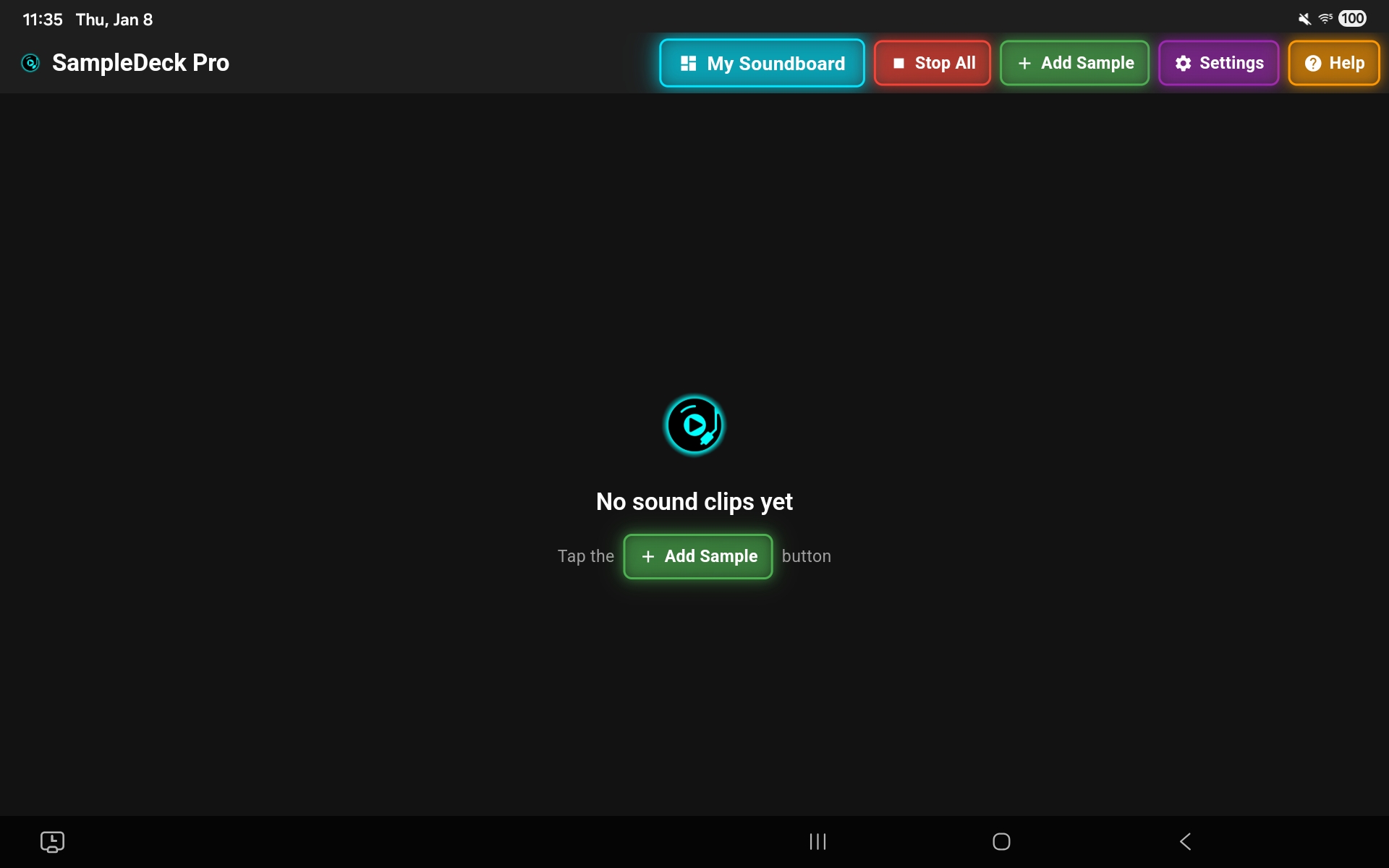This screenshot has height=868, width=1389.
Task: Click the stop square icon on the Stop All button
Action: 899,64
